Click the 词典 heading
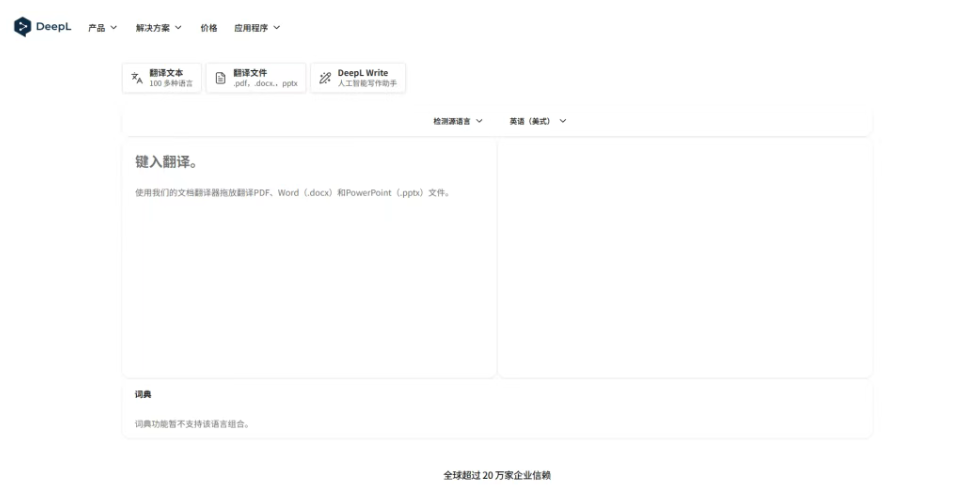The width and height of the screenshot is (960, 504). point(143,394)
